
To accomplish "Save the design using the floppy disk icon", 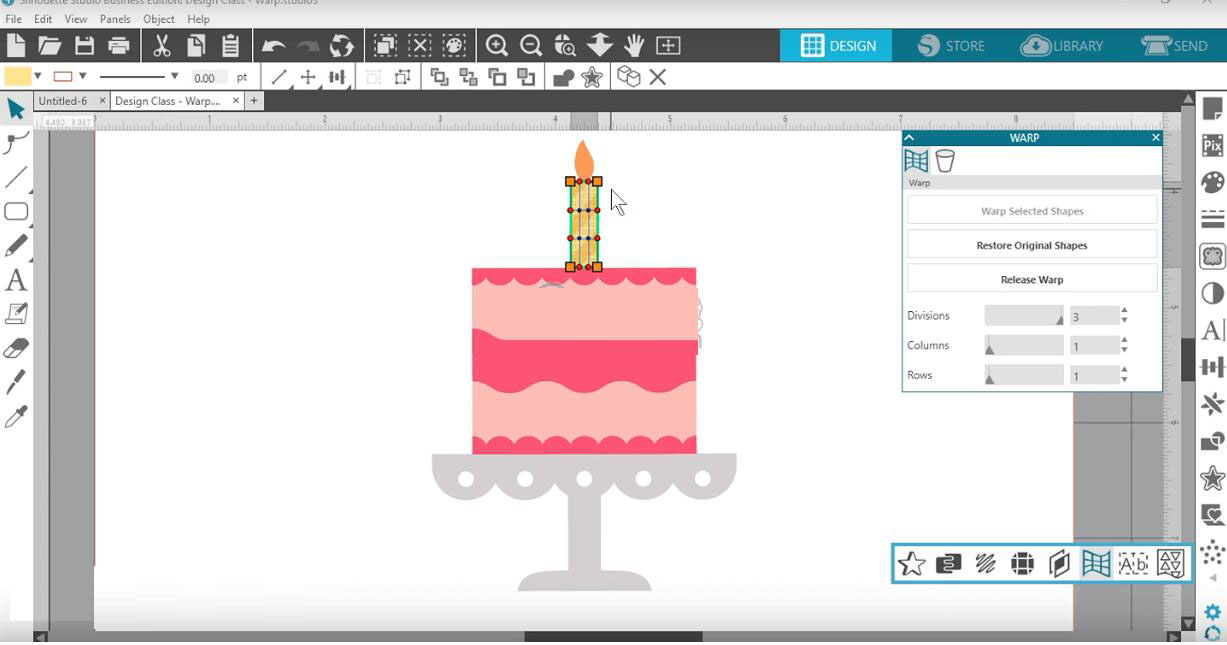I will click(84, 45).
